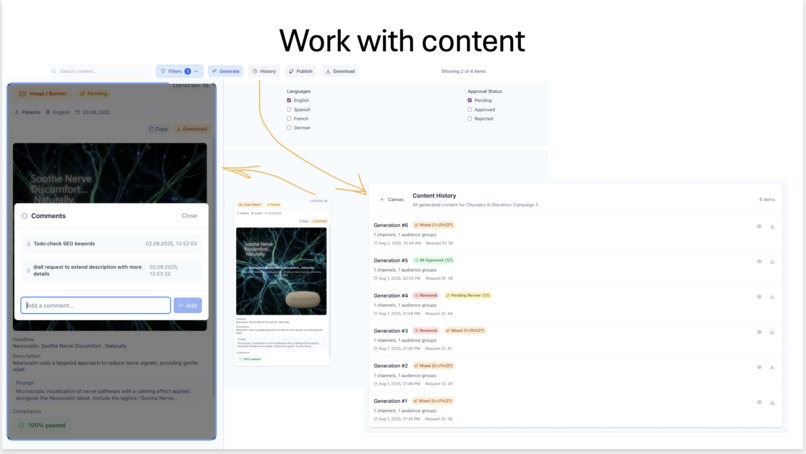Click the Publish toolbar button

pyautogui.click(x=301, y=71)
